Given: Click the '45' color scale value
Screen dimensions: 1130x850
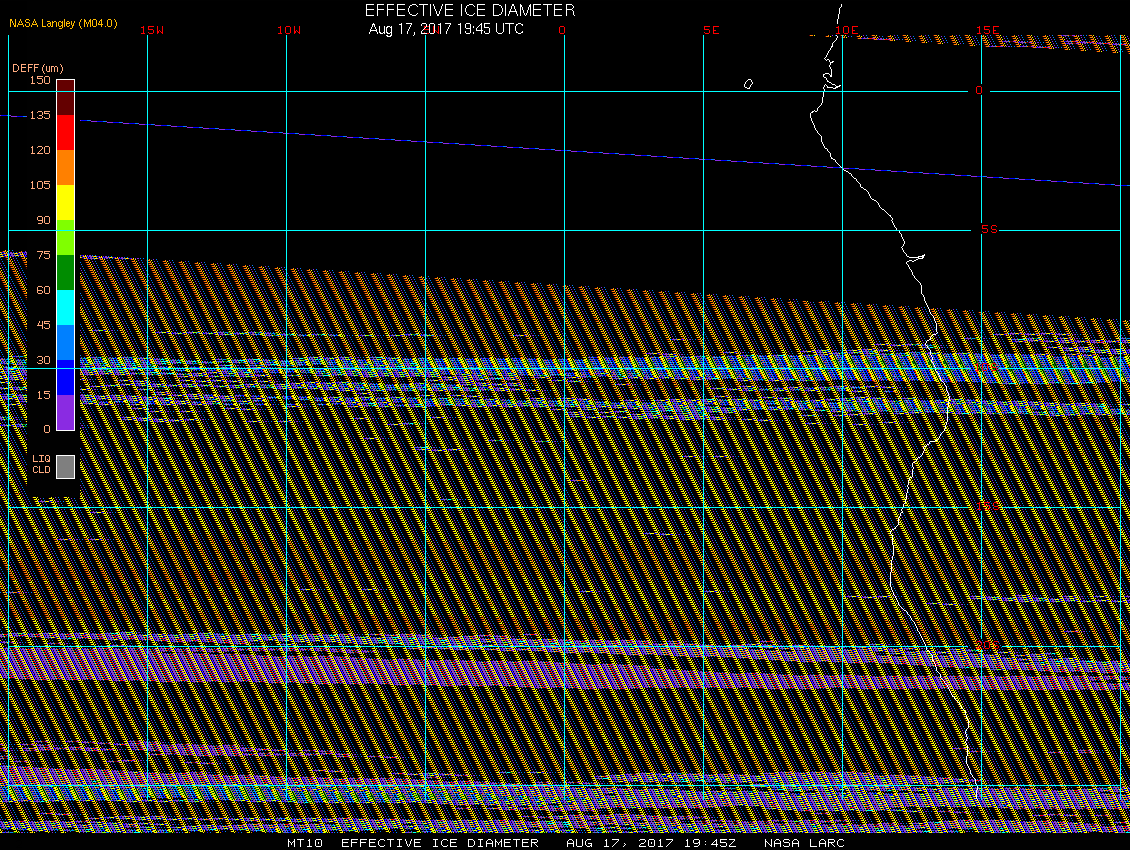Looking at the screenshot, I should click(44, 325).
